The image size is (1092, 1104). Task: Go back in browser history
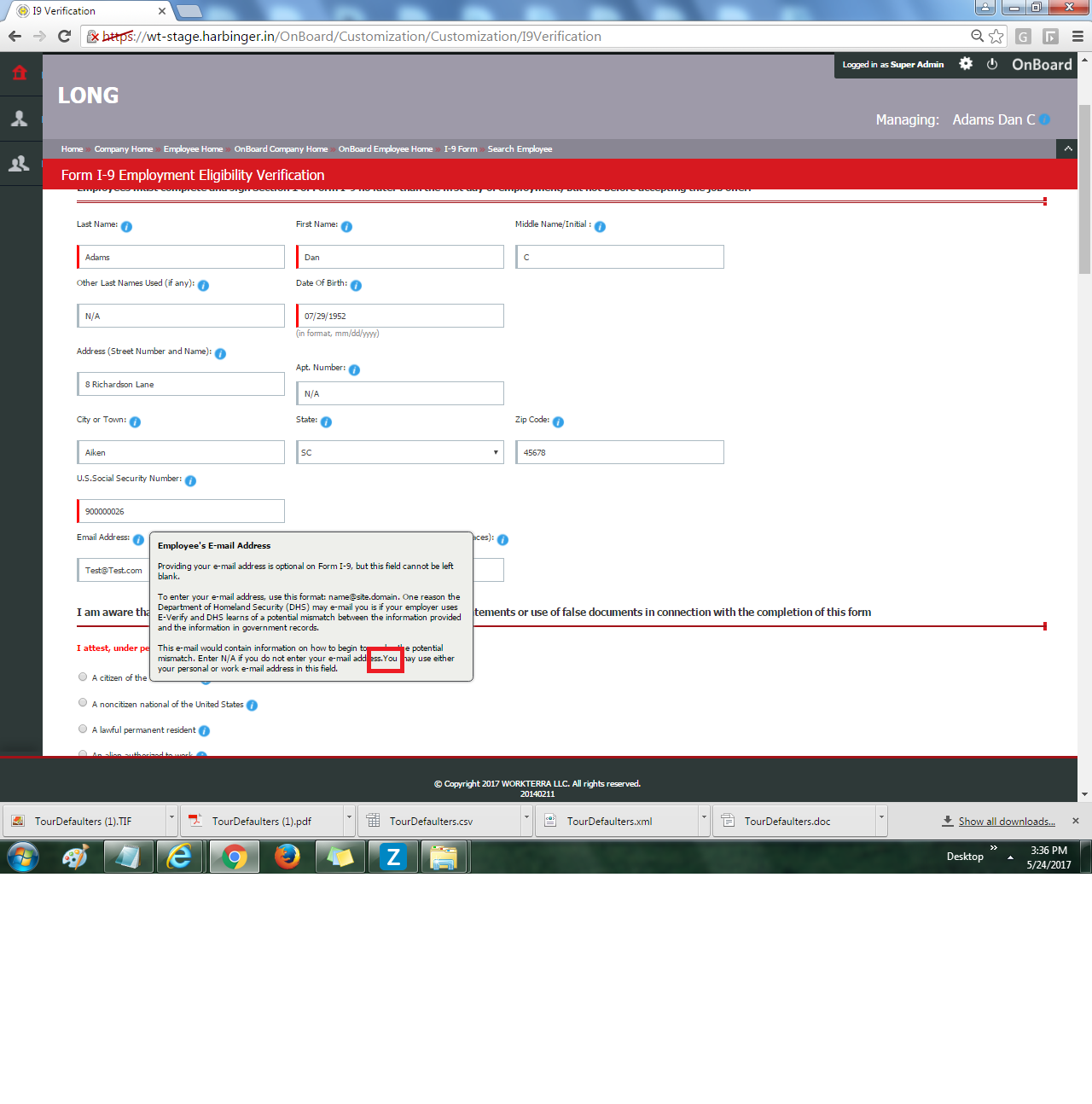(x=15, y=36)
